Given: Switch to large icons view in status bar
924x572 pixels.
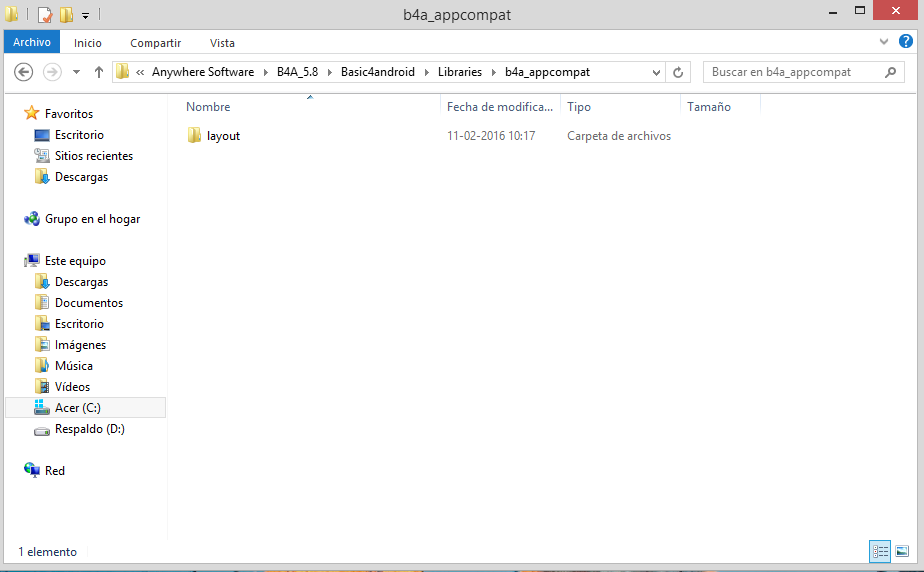Looking at the screenshot, I should 902,551.
